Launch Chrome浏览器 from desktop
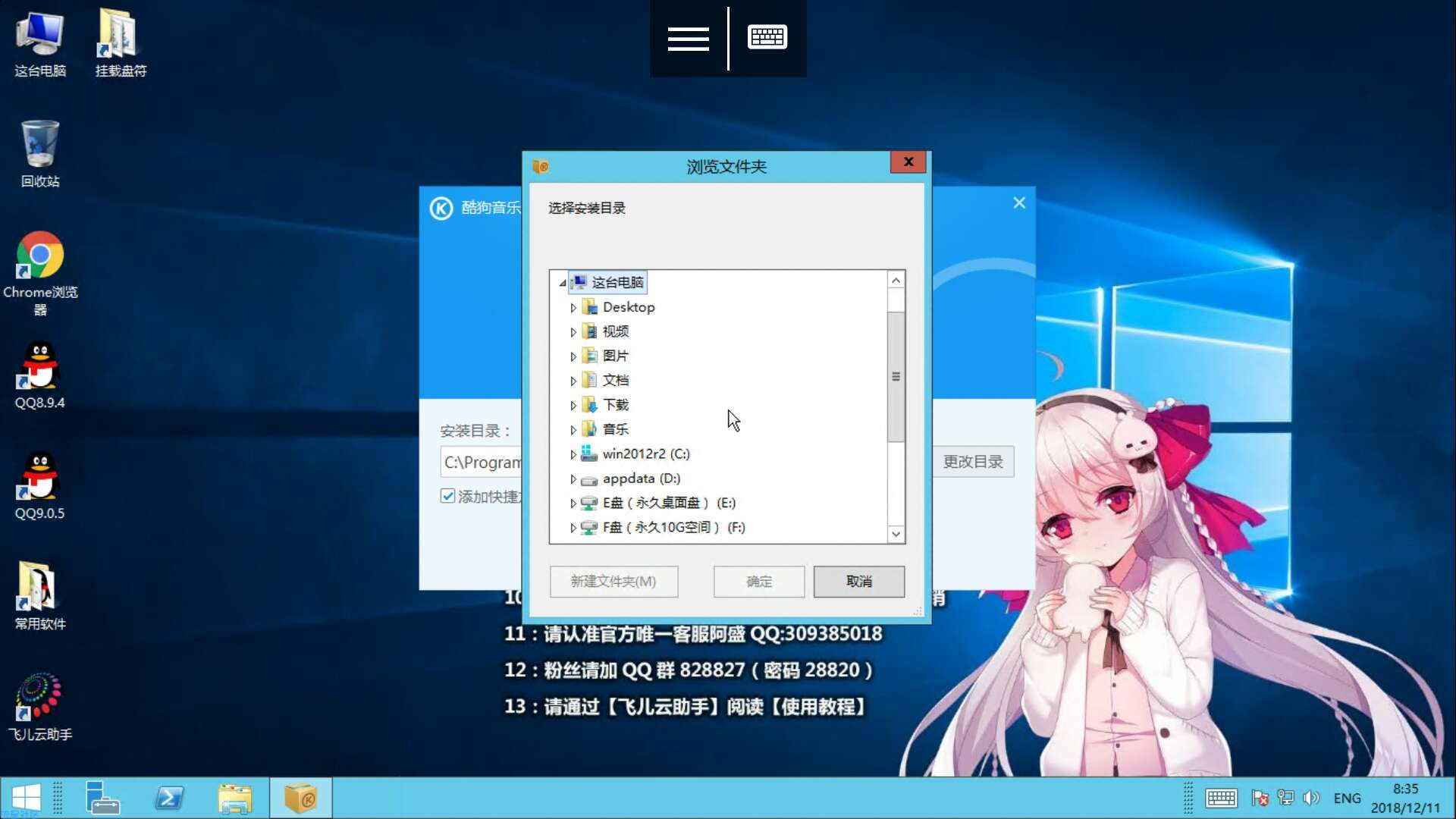This screenshot has width=1456, height=819. click(40, 273)
